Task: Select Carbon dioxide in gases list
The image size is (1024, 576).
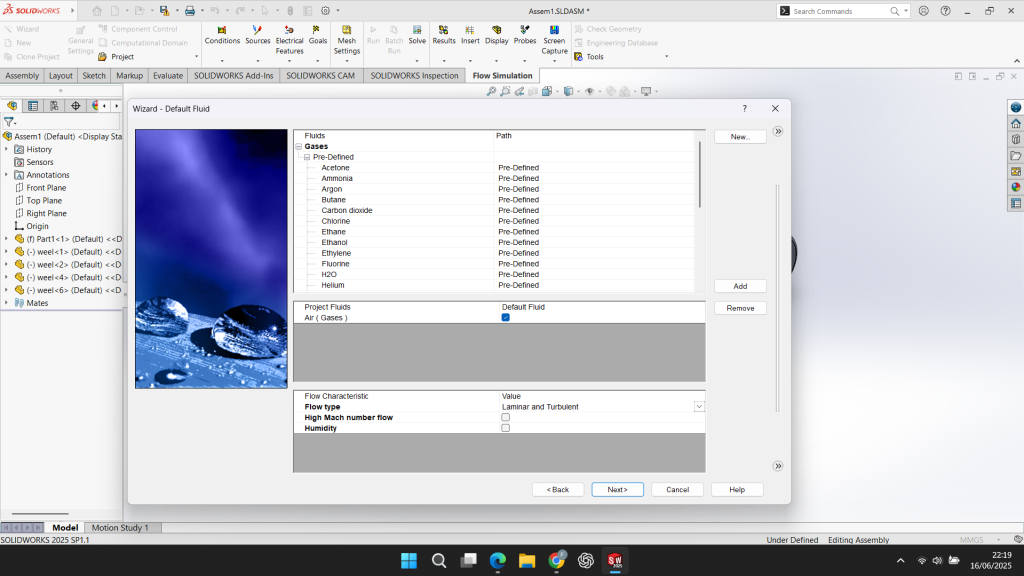Action: tap(346, 211)
